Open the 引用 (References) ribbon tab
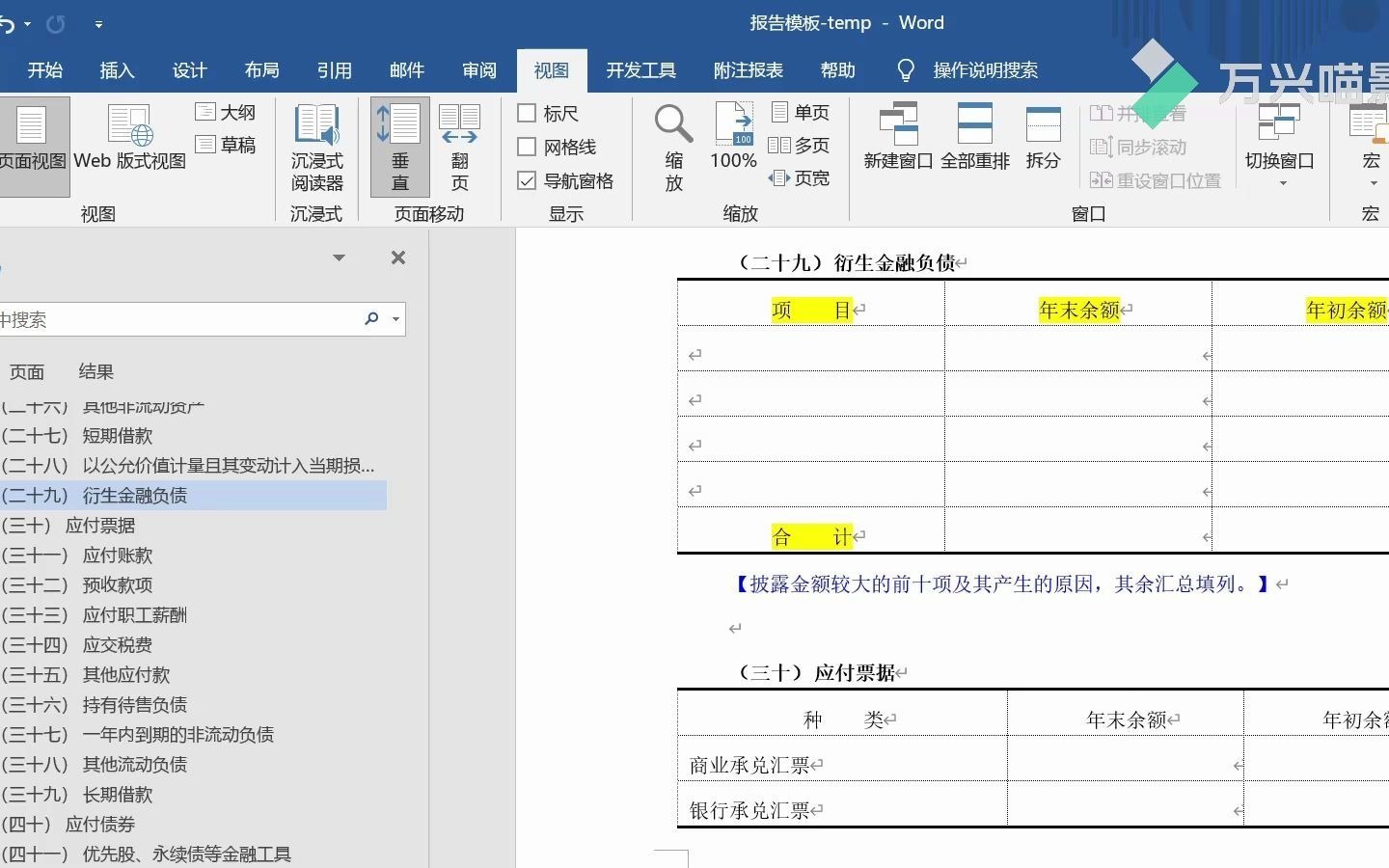Image resolution: width=1389 pixels, height=868 pixels. 334,70
